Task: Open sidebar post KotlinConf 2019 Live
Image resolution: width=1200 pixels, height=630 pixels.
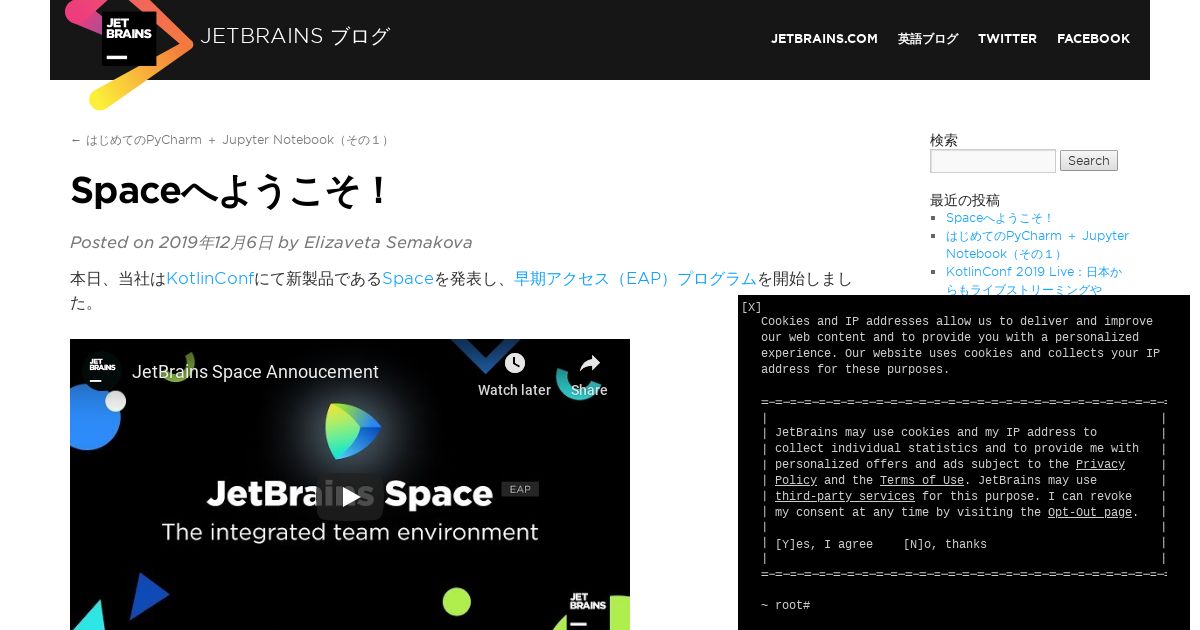Action: (1034, 281)
